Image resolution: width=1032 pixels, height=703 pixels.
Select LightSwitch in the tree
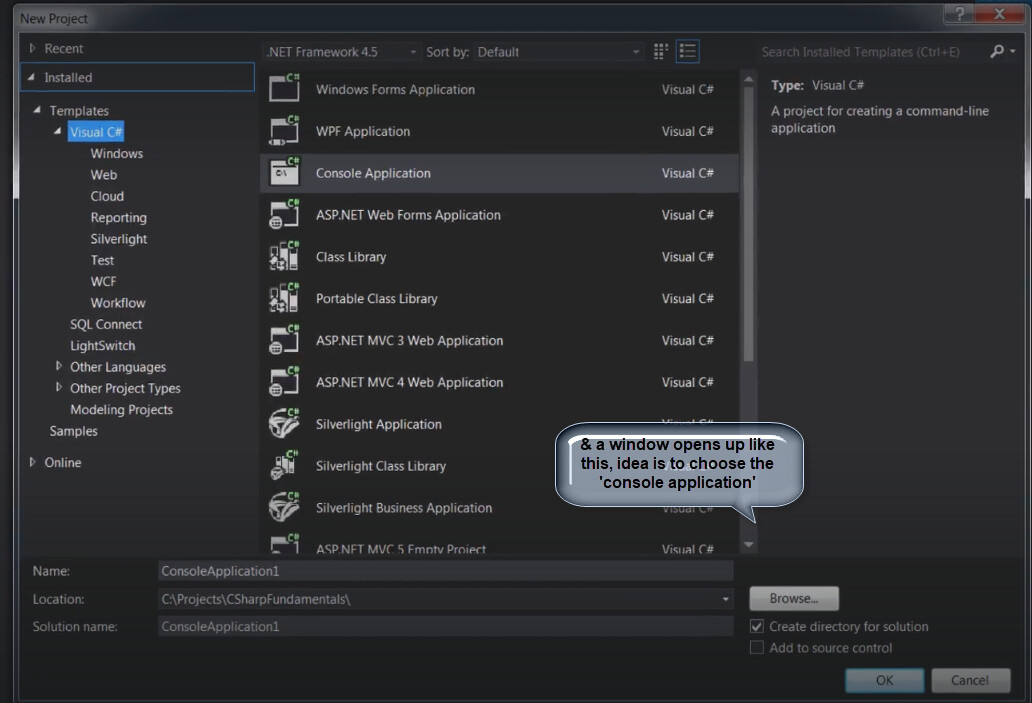click(x=103, y=346)
